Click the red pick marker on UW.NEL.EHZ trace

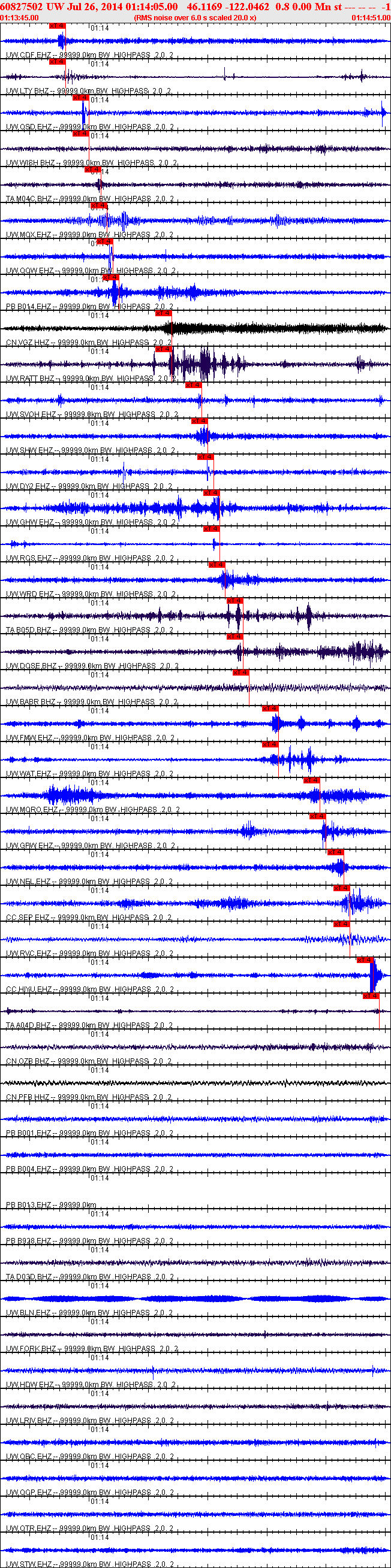[336, 852]
